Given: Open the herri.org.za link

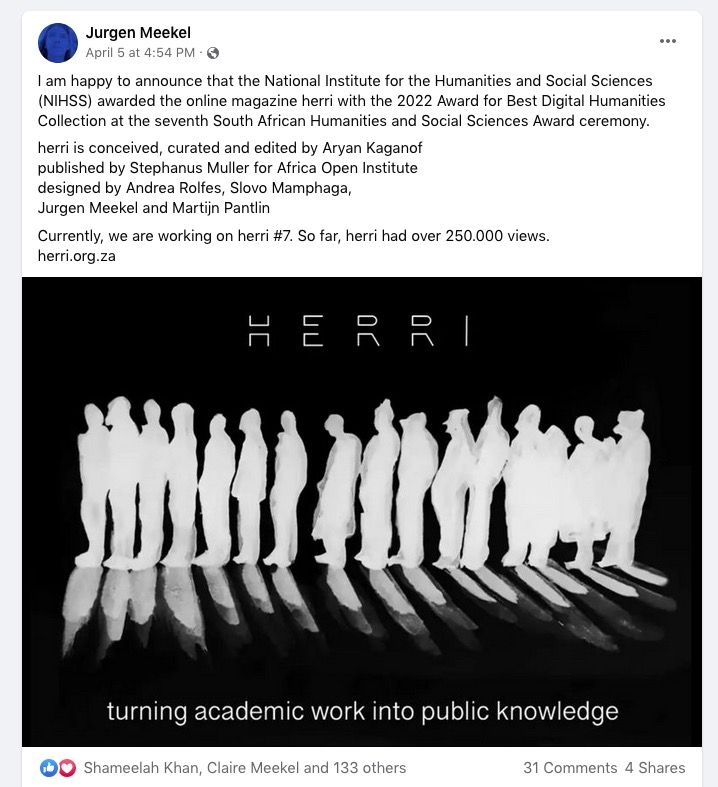Looking at the screenshot, I should [77, 256].
